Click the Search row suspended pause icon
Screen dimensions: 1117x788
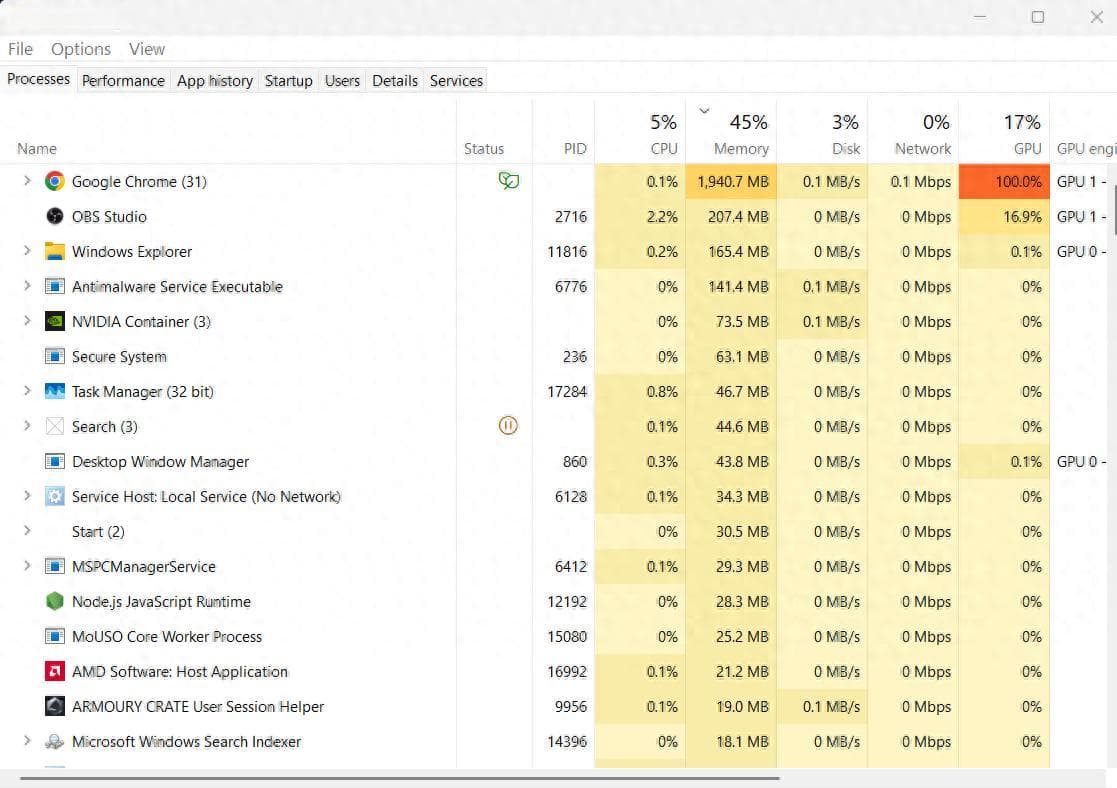click(x=508, y=425)
